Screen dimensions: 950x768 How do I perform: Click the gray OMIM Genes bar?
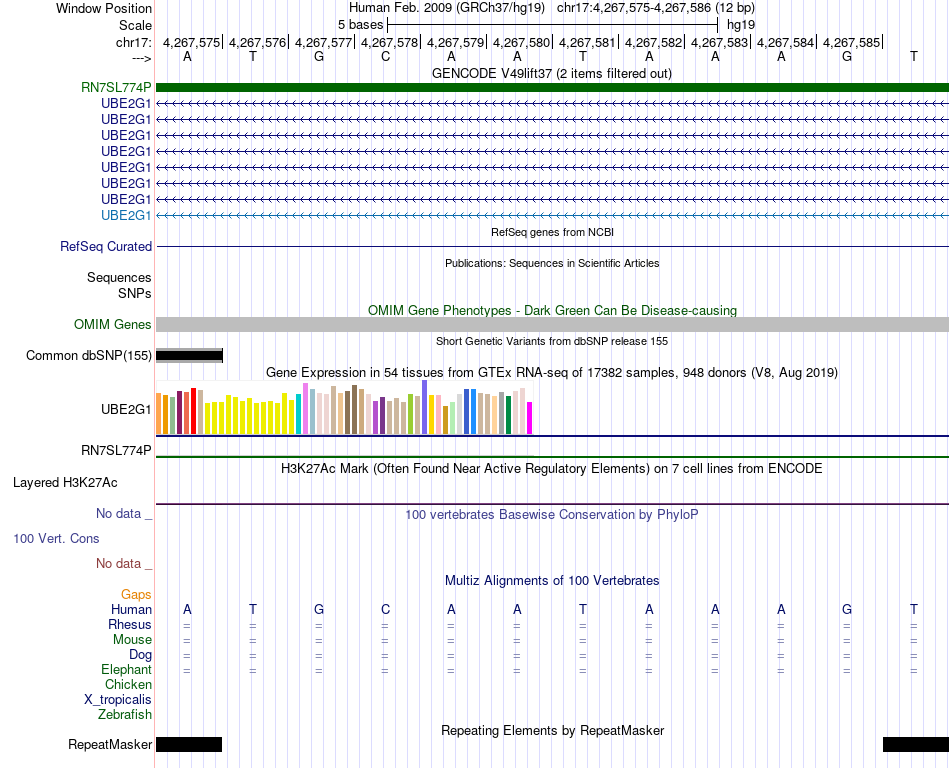pos(552,325)
